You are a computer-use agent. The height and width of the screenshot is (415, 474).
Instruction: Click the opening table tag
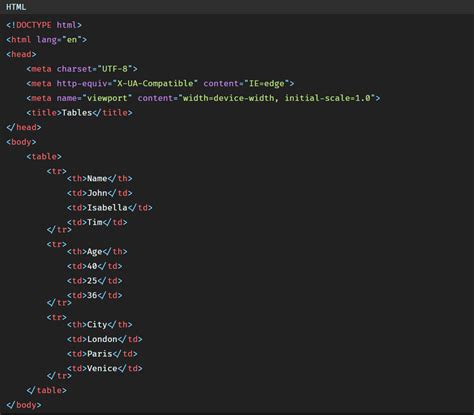click(x=44, y=156)
